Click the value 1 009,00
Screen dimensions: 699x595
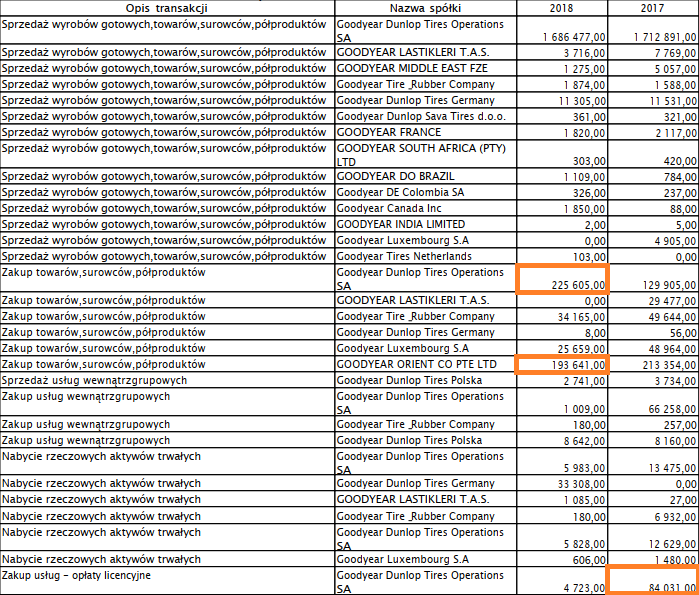click(x=584, y=409)
